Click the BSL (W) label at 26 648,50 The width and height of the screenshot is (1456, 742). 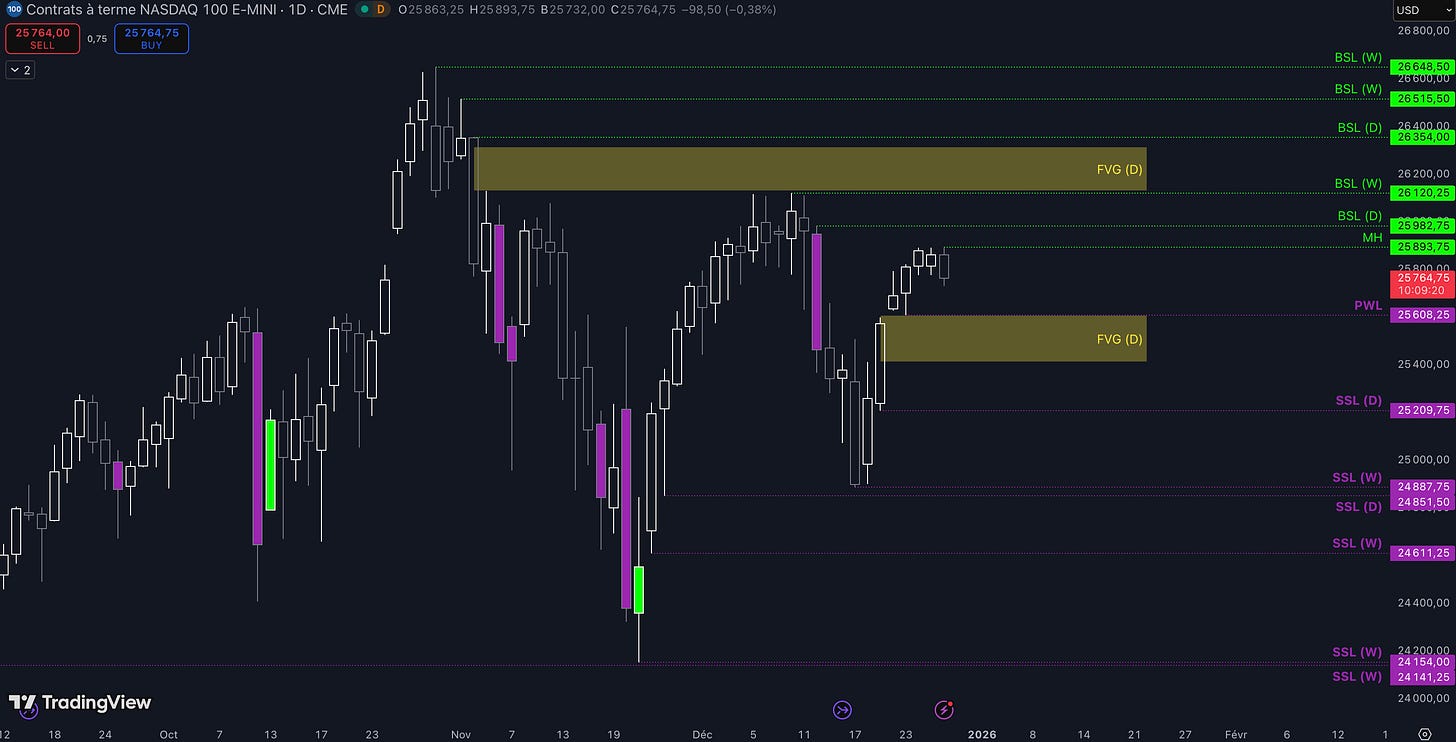1358,58
